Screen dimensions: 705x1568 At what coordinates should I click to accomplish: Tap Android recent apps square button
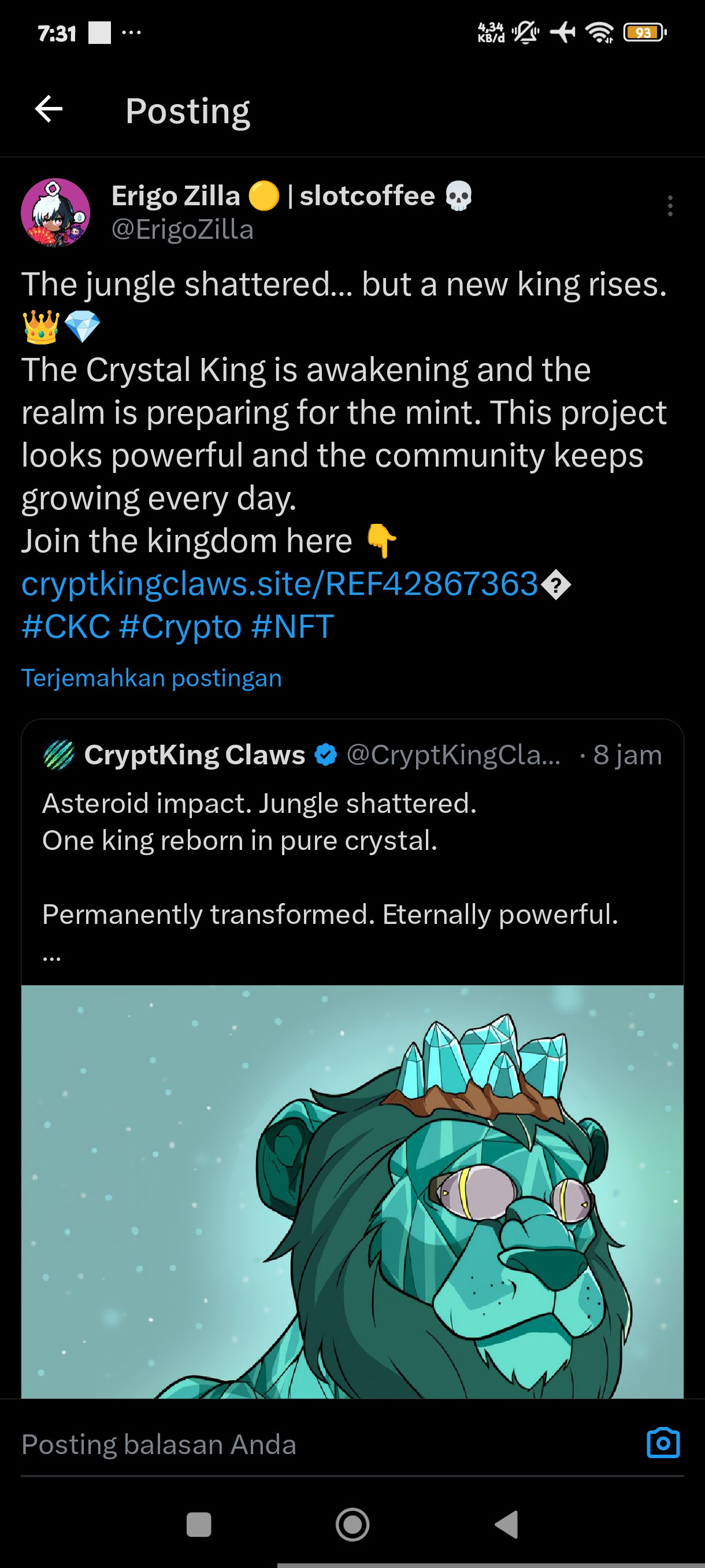tap(198, 1524)
